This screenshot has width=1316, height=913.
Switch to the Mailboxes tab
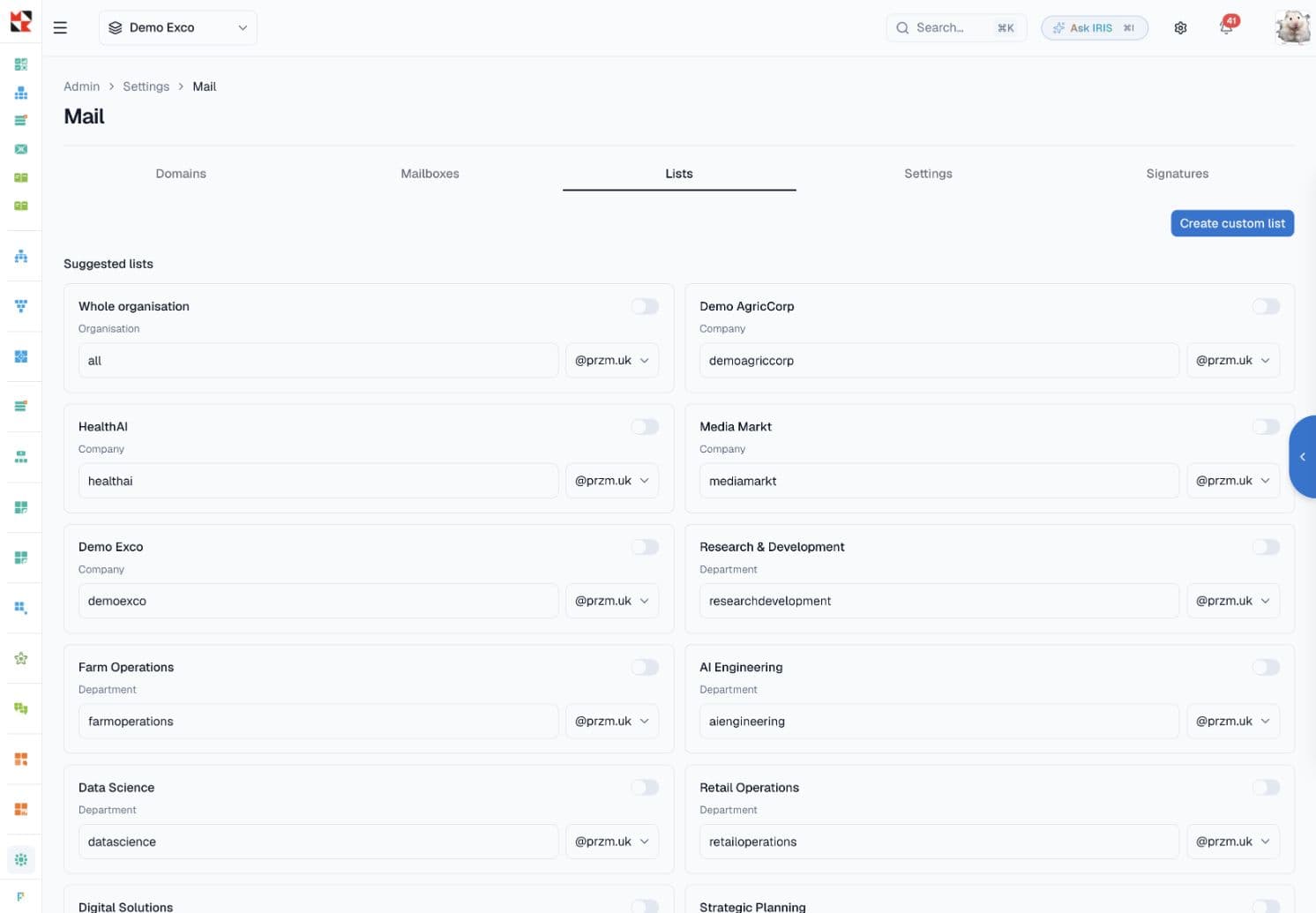pos(430,174)
